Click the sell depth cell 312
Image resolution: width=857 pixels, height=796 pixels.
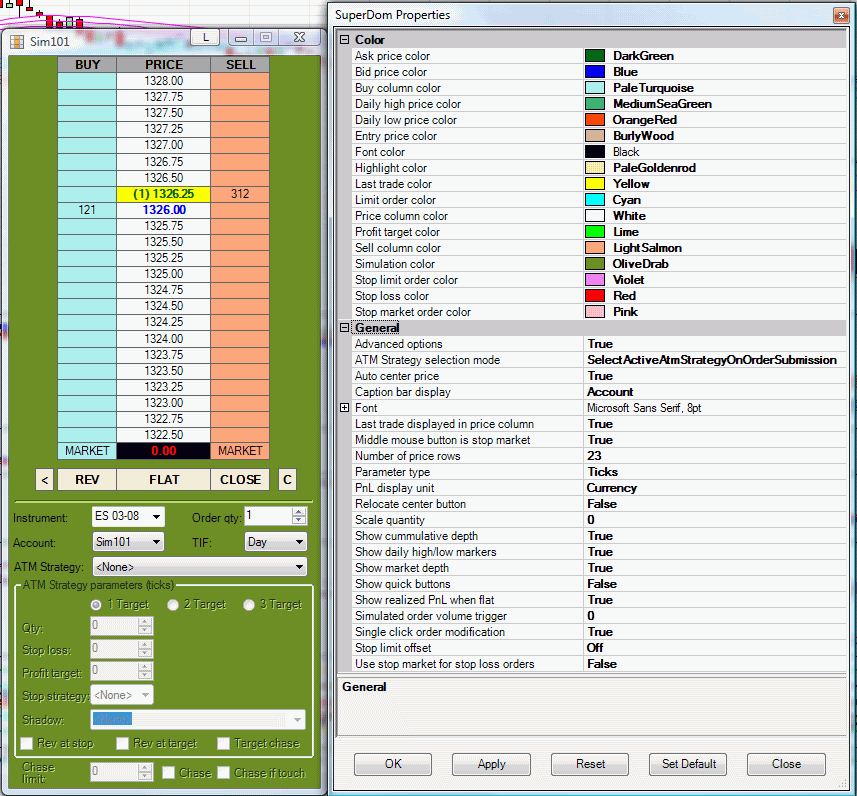pyautogui.click(x=240, y=194)
